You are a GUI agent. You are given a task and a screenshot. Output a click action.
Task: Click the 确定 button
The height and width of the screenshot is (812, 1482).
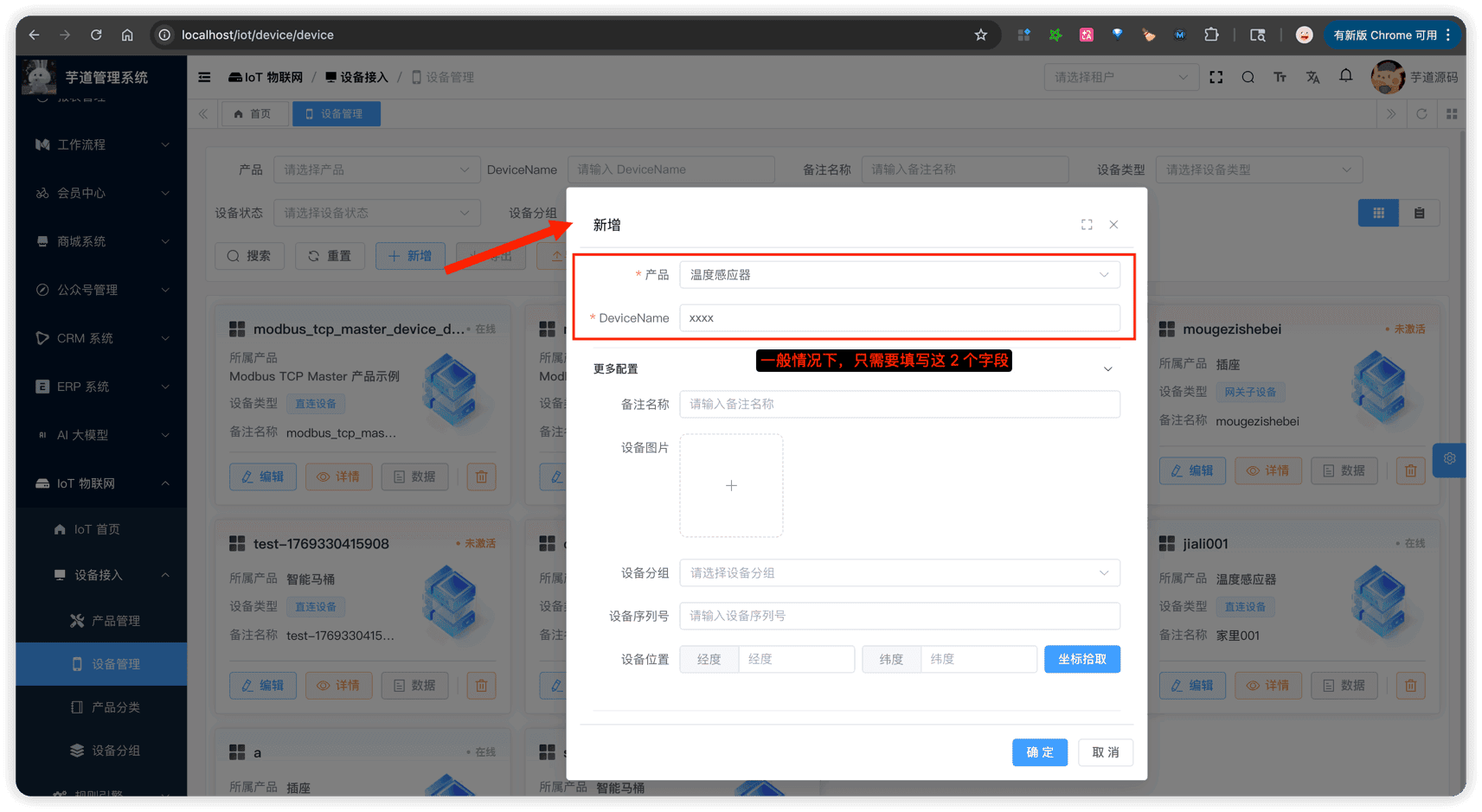tap(1039, 752)
